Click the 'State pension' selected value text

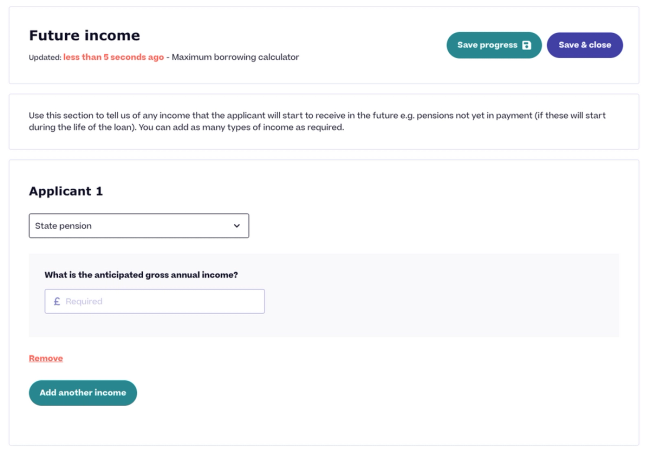click(x=63, y=226)
